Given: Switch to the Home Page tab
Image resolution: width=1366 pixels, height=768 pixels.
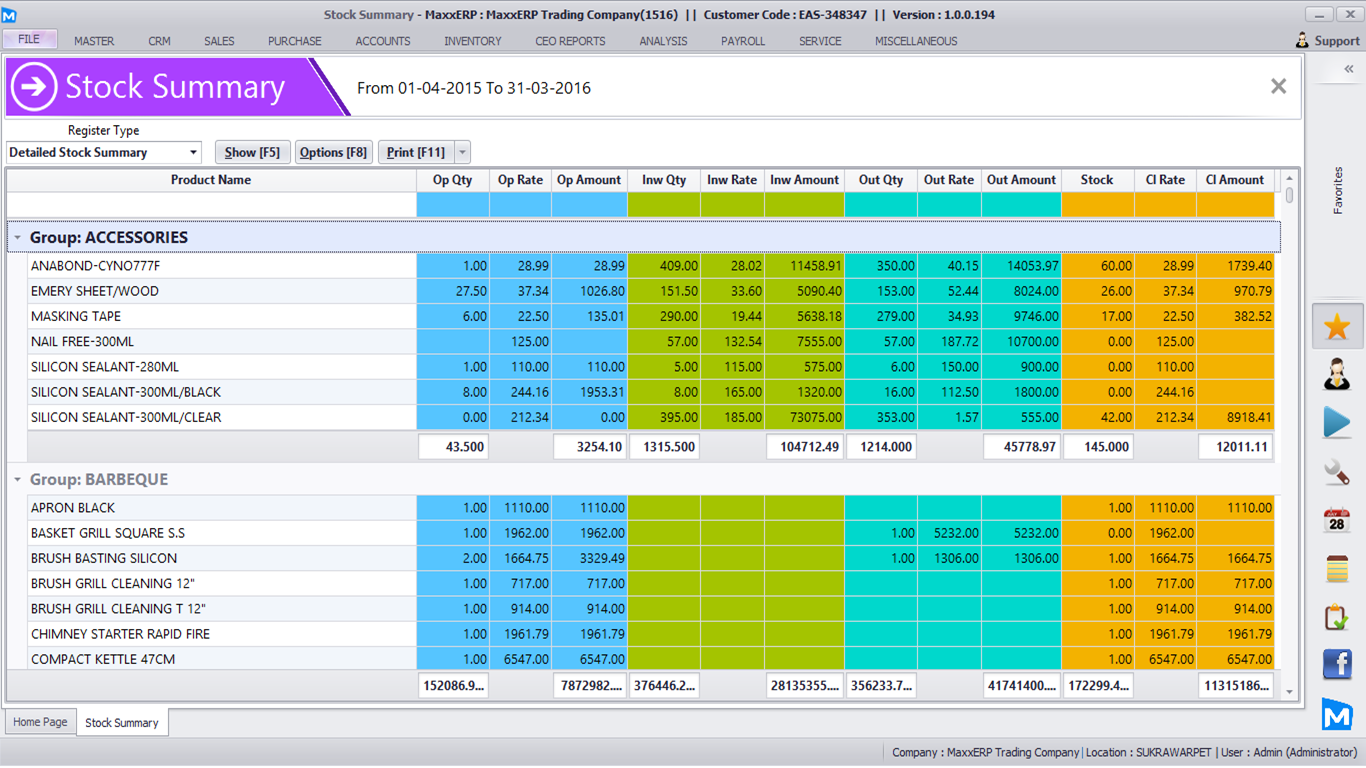Looking at the screenshot, I should tap(41, 722).
